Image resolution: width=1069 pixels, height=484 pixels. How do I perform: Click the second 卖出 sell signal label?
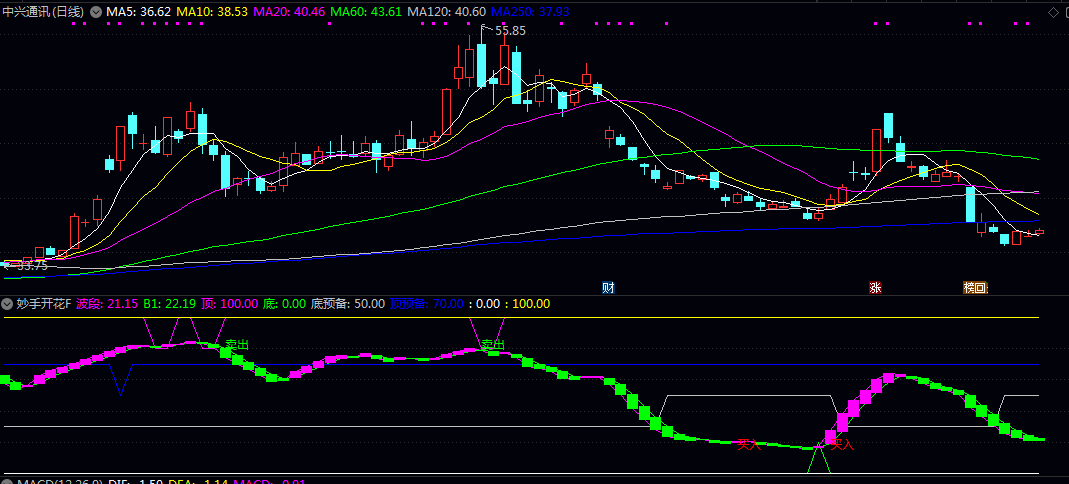[x=492, y=344]
